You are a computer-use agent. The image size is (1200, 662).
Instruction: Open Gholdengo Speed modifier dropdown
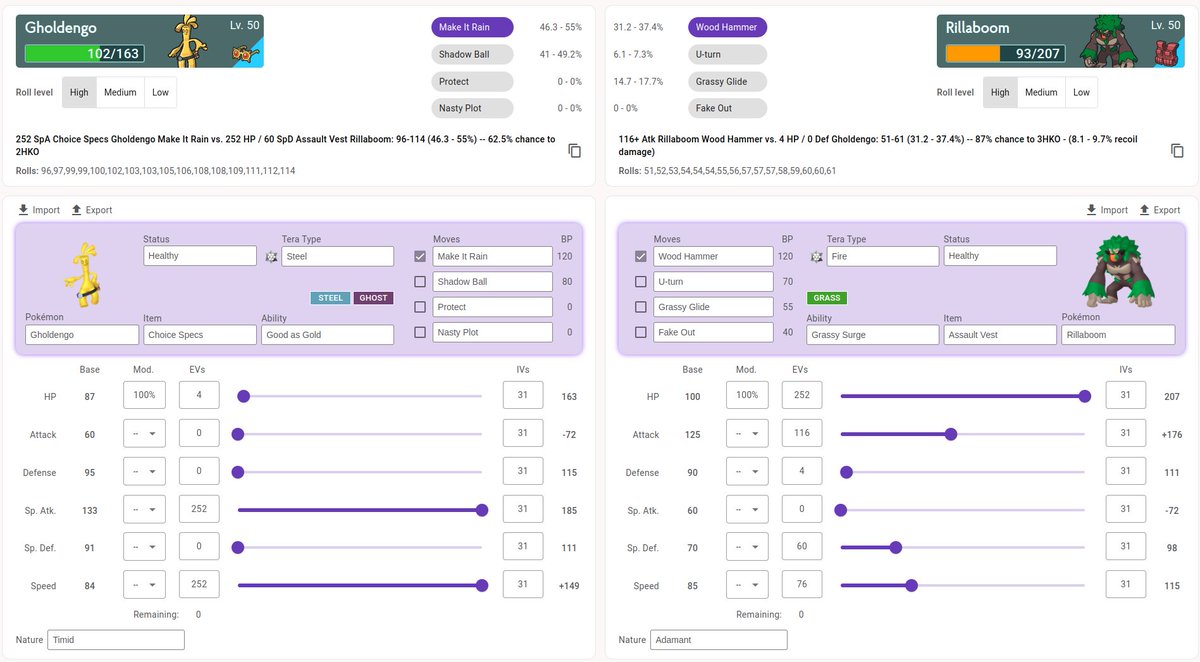click(x=144, y=585)
